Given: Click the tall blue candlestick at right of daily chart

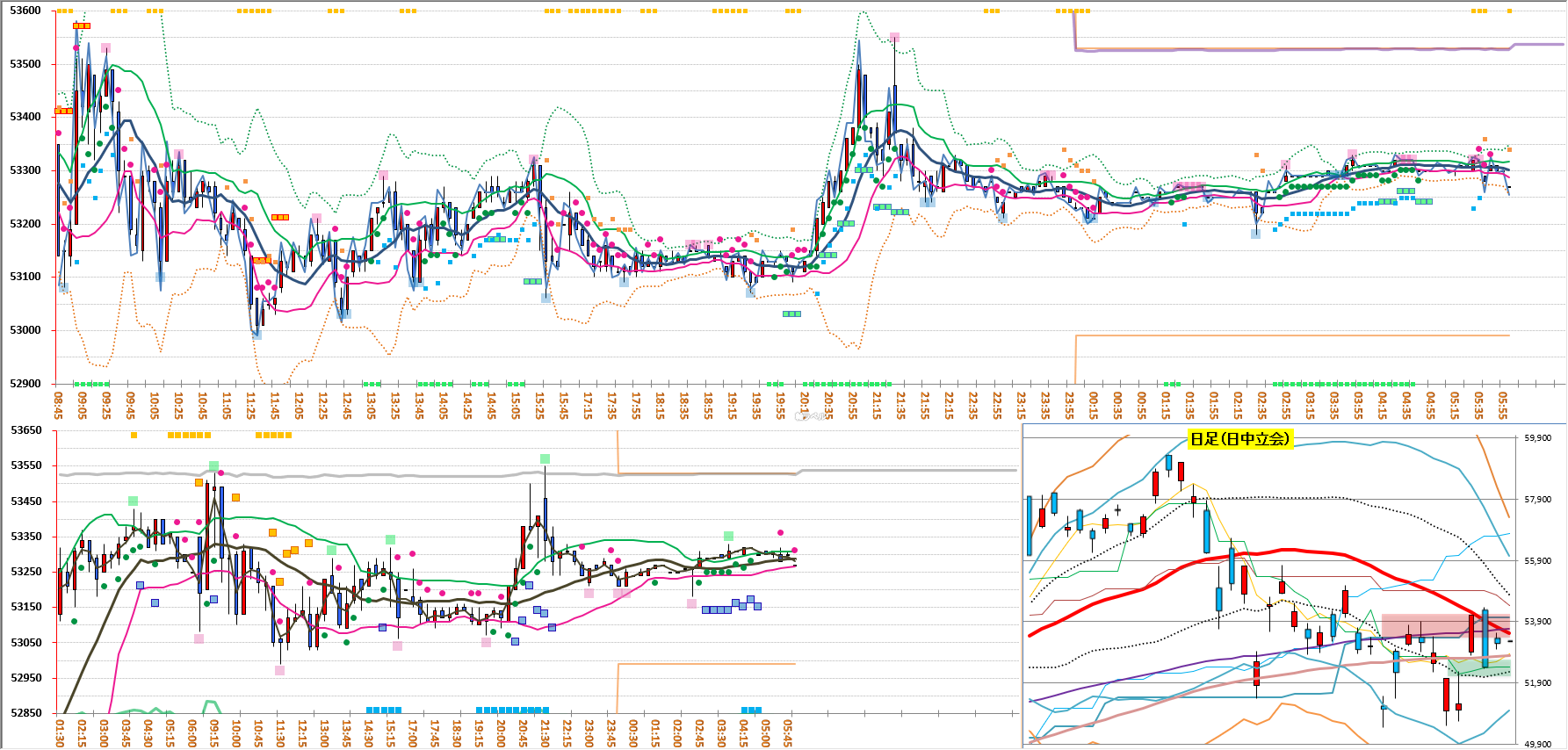Looking at the screenshot, I should click(x=1485, y=638).
